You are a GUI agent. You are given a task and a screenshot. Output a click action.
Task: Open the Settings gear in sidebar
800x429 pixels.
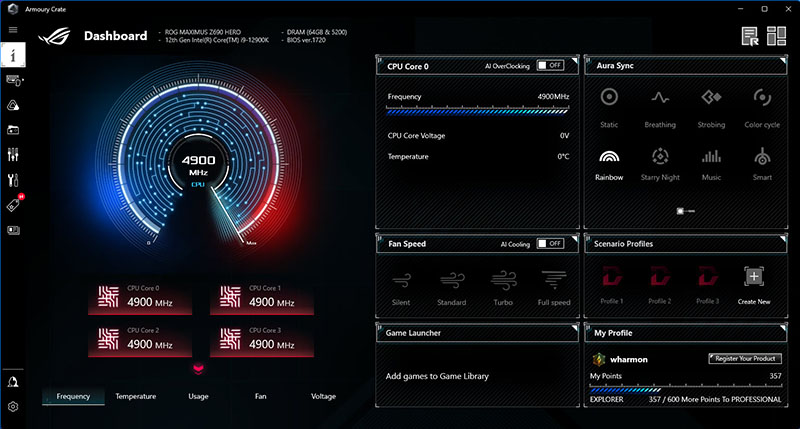pyautogui.click(x=13, y=407)
